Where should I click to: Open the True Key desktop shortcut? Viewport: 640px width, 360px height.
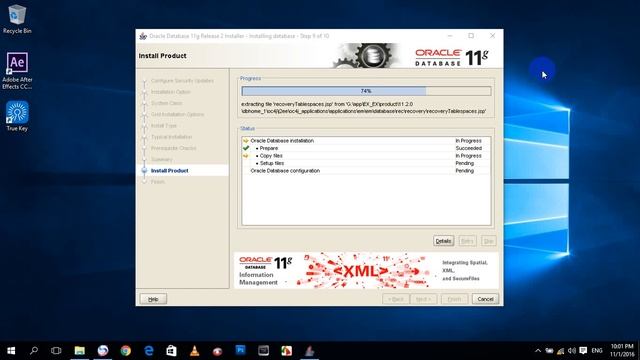17,116
